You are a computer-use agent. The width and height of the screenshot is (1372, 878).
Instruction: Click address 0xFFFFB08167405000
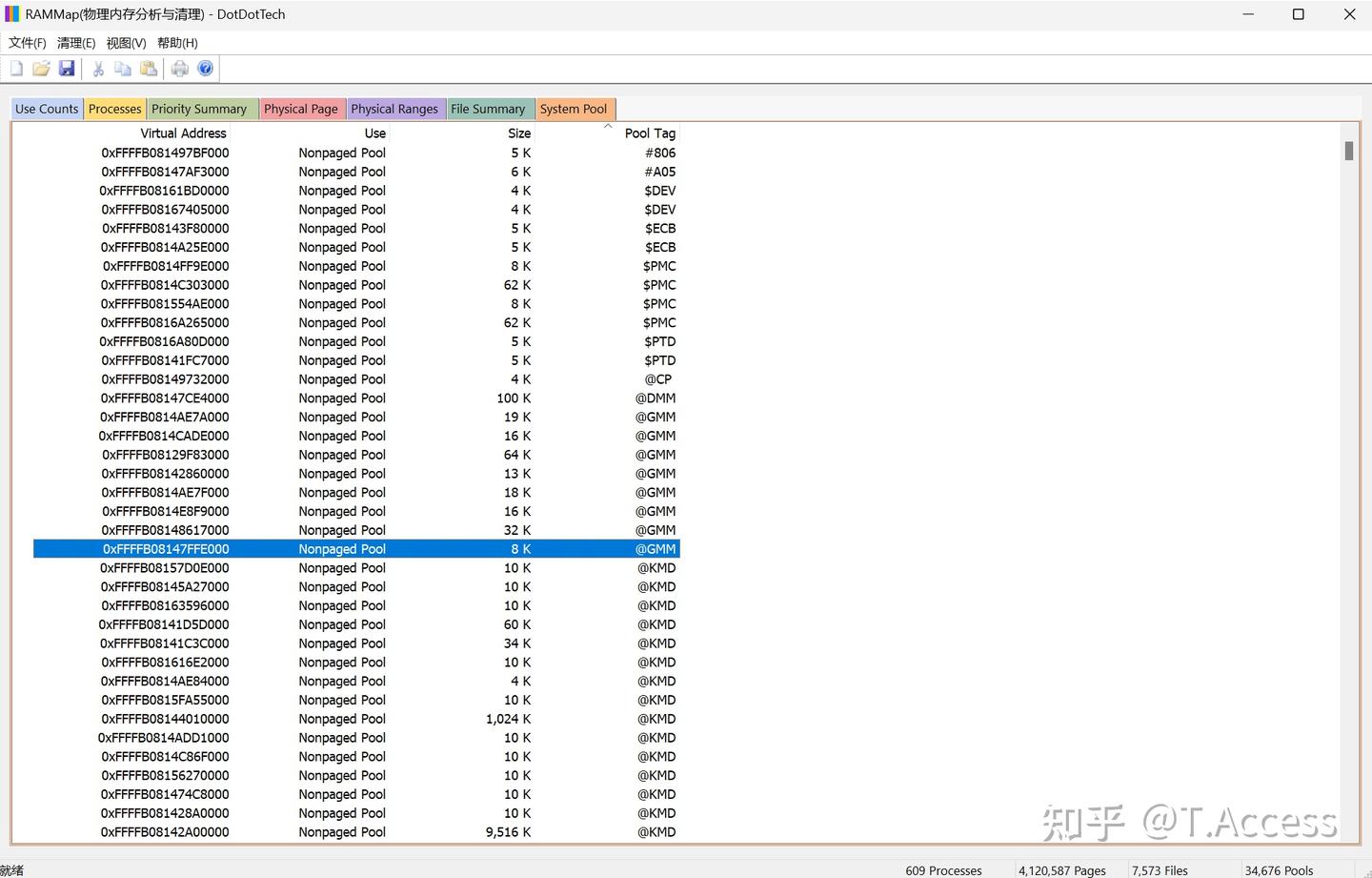165,210
